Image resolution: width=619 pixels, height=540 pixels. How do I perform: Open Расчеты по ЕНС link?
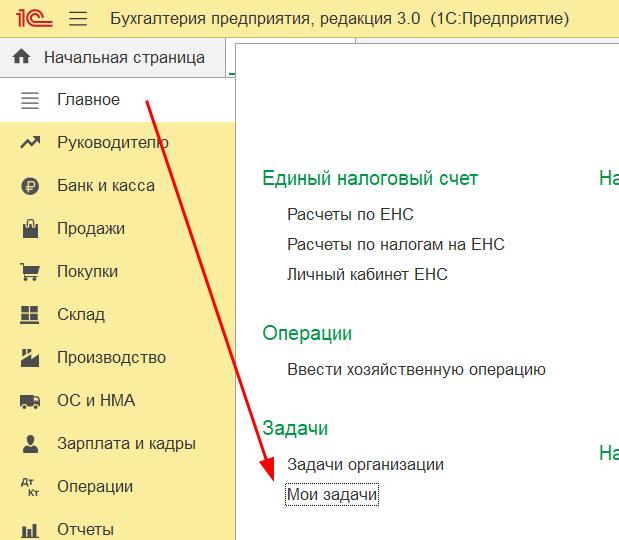(x=350, y=215)
